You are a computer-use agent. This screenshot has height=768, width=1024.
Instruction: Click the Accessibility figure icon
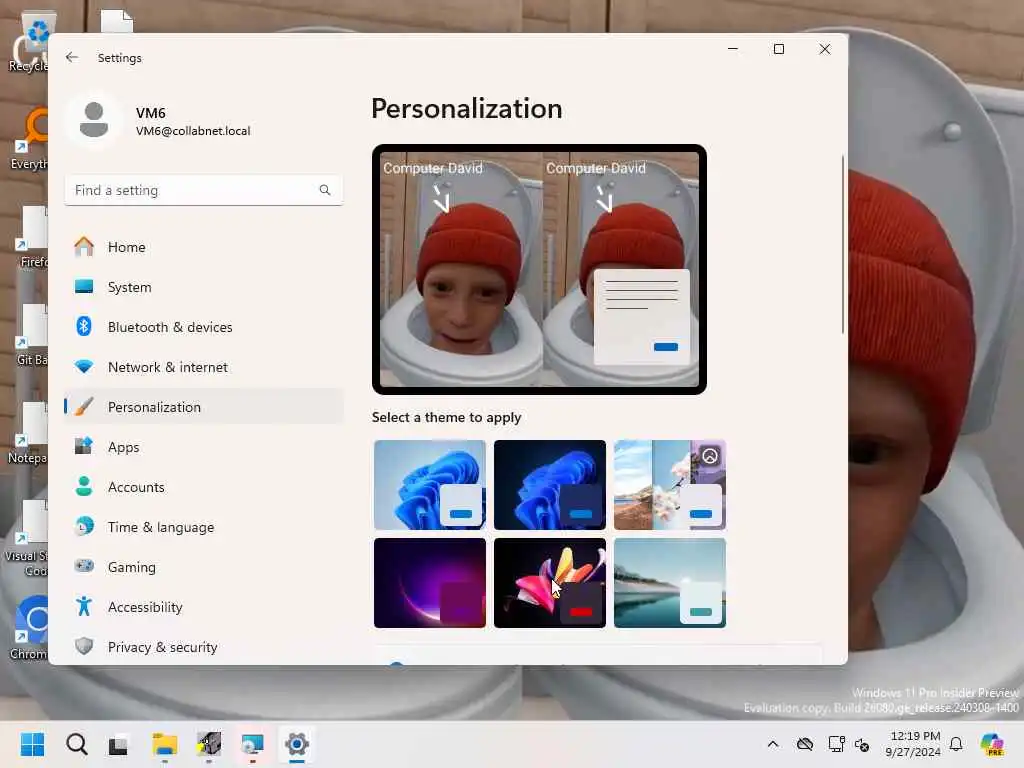pyautogui.click(x=84, y=607)
